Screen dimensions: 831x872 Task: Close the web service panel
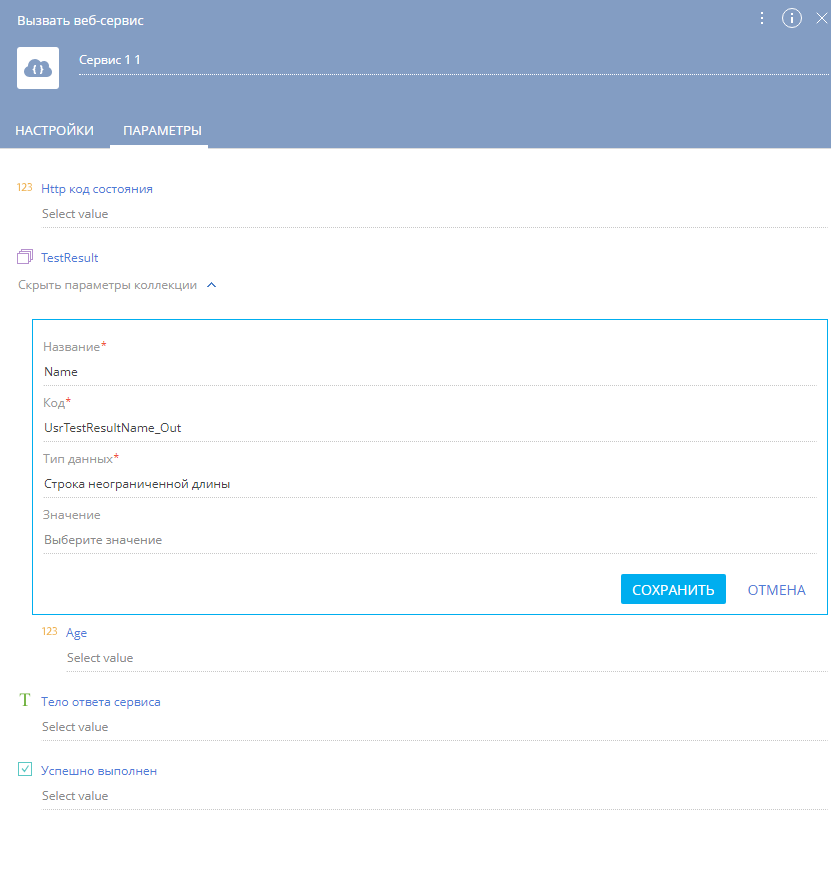[x=822, y=18]
